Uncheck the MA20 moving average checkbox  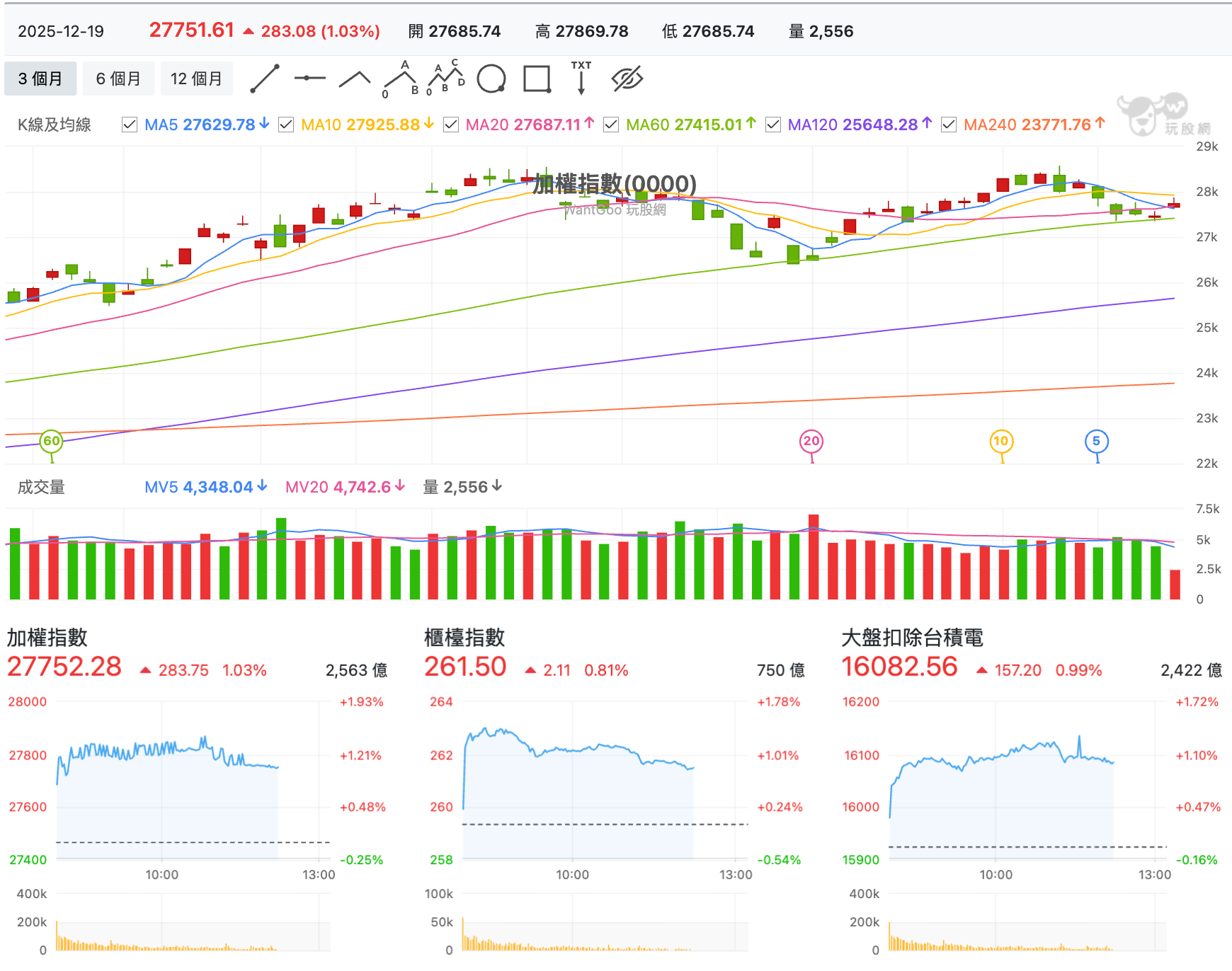click(x=450, y=125)
